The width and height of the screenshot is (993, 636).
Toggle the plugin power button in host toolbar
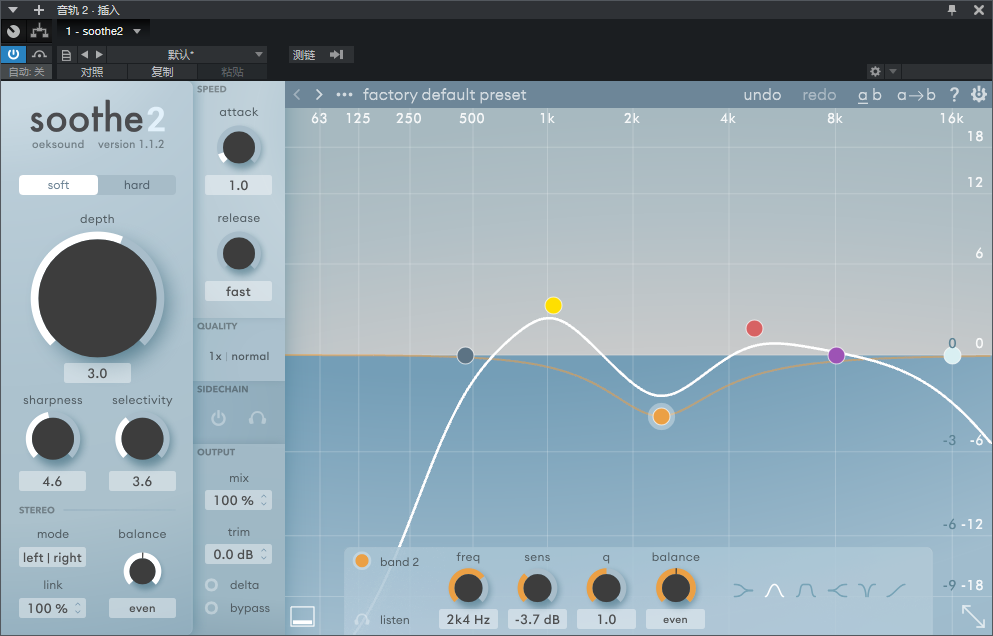(x=13, y=54)
